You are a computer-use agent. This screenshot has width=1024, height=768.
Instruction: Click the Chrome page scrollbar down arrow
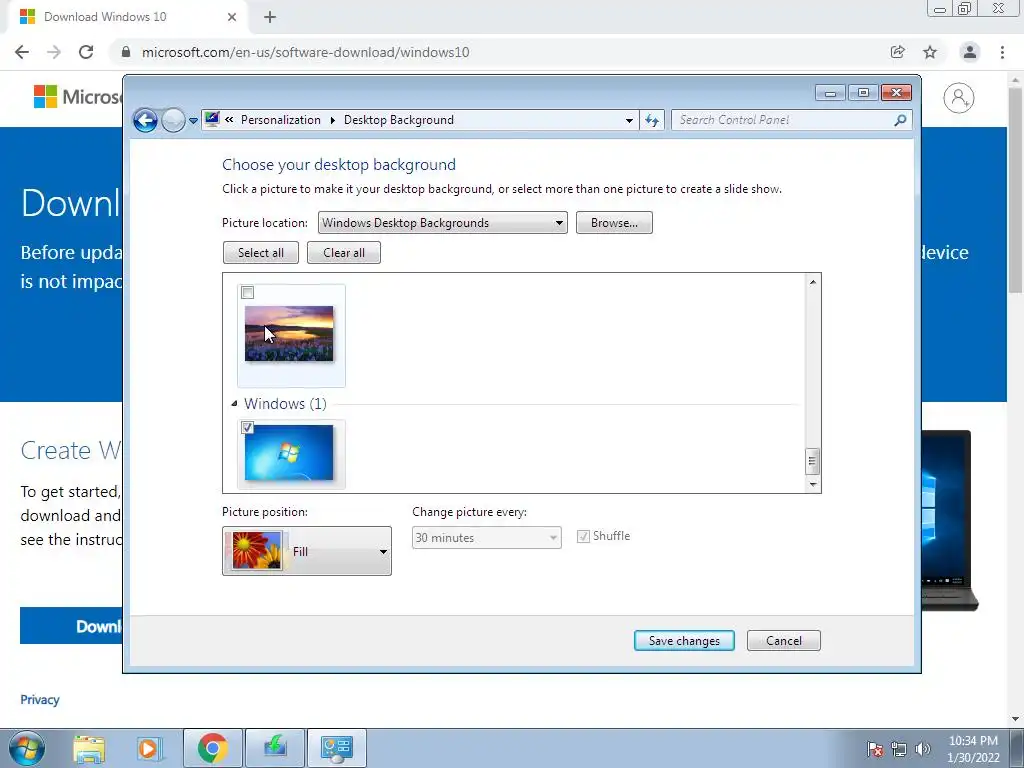pyautogui.click(x=1016, y=719)
